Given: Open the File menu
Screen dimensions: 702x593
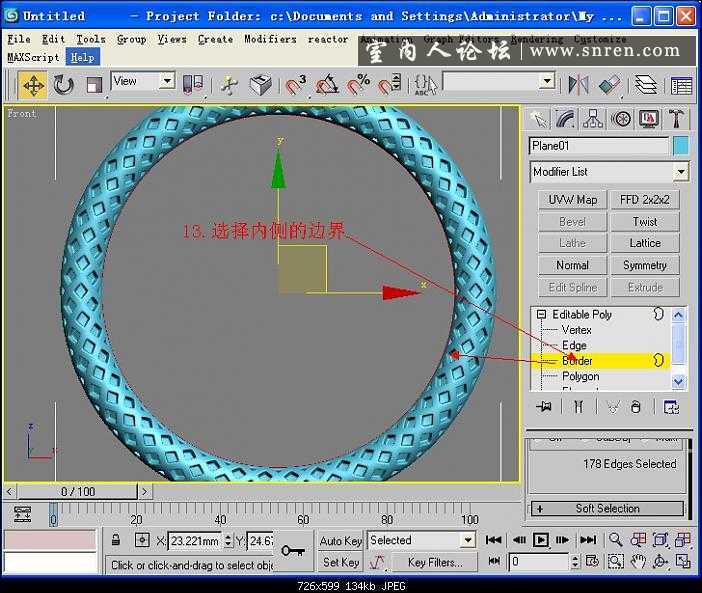Looking at the screenshot, I should [19, 39].
